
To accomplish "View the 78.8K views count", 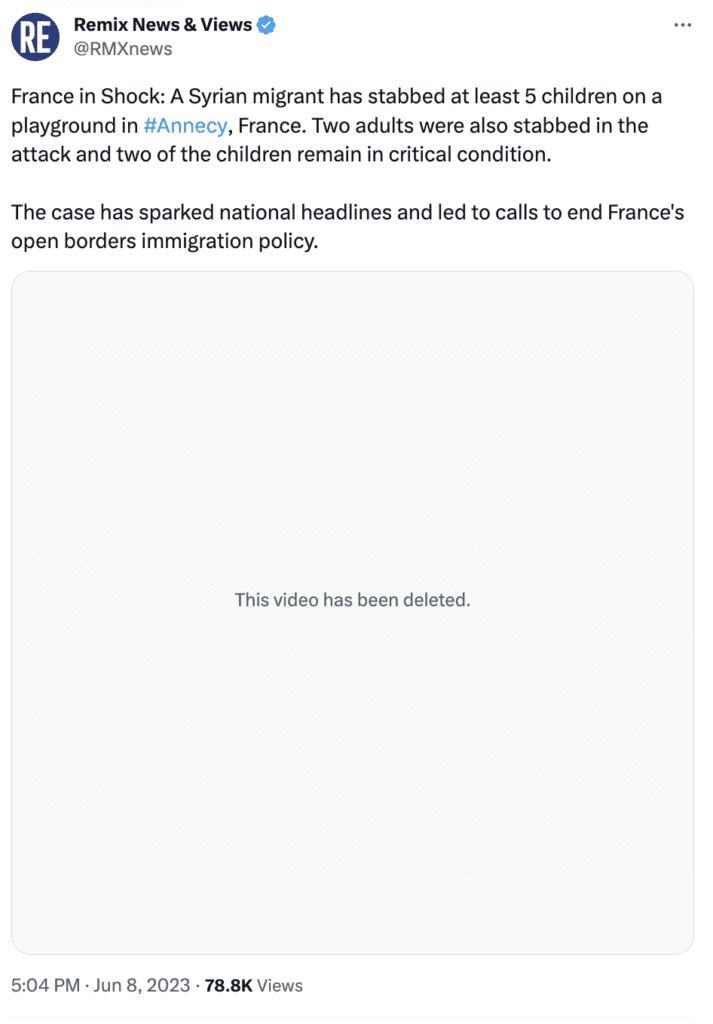I will [x=228, y=986].
